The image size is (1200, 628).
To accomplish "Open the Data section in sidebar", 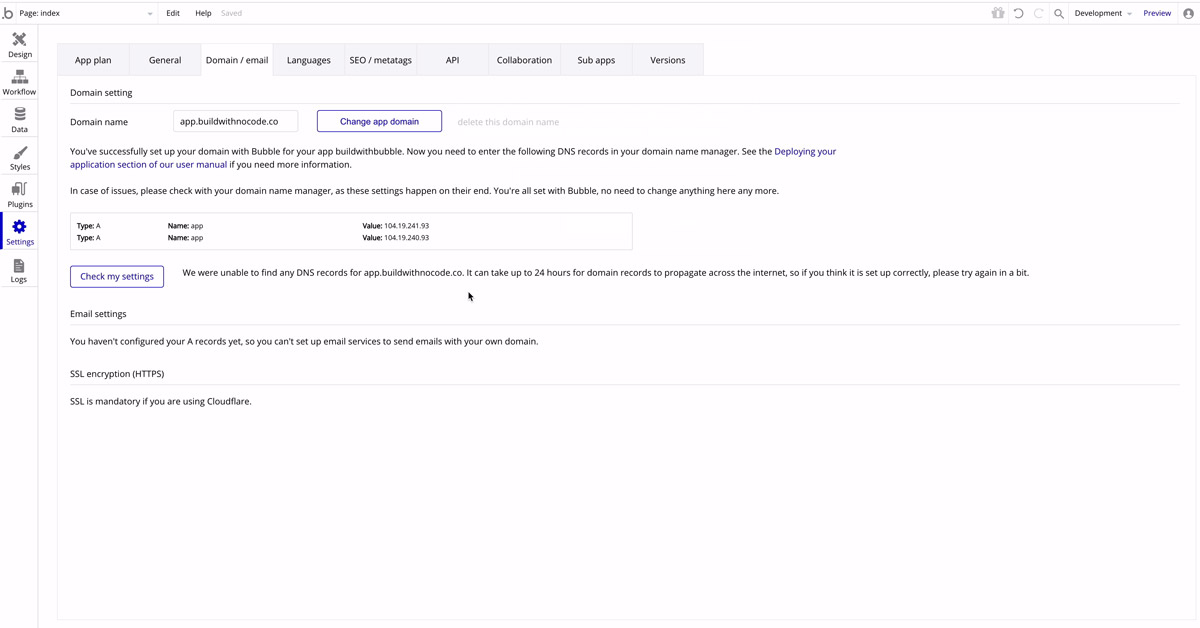I will 19,120.
